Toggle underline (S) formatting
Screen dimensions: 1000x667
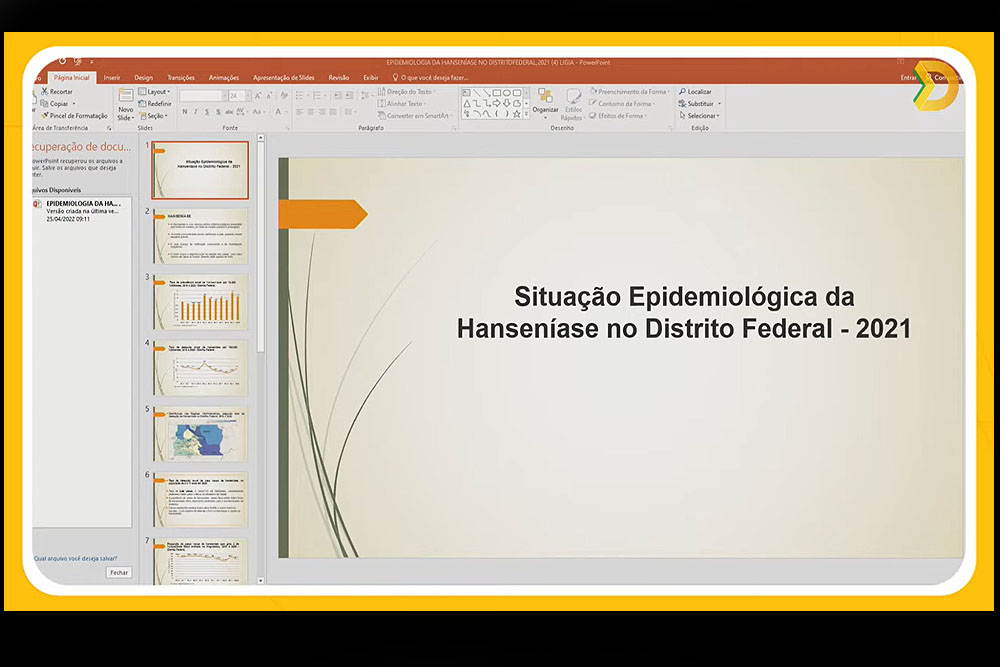click(206, 112)
